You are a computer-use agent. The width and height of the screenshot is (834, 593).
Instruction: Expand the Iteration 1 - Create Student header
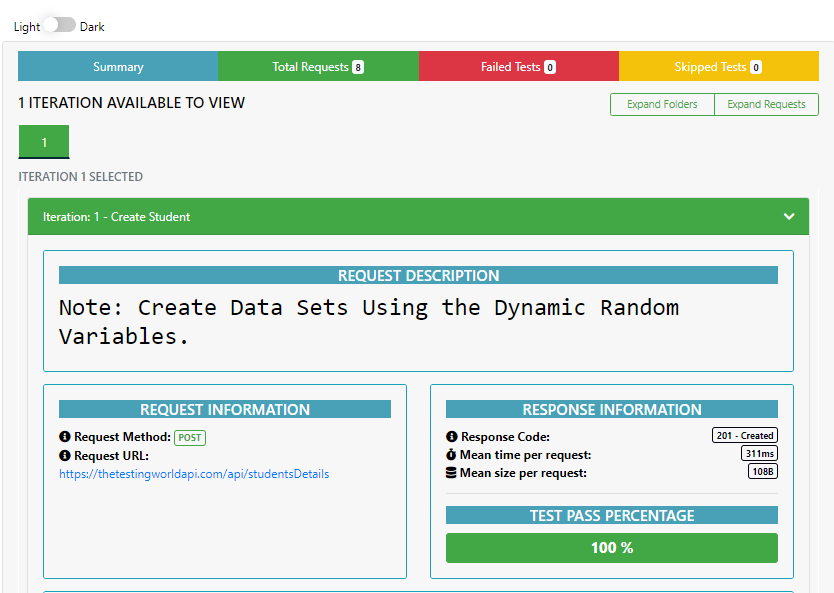click(418, 216)
